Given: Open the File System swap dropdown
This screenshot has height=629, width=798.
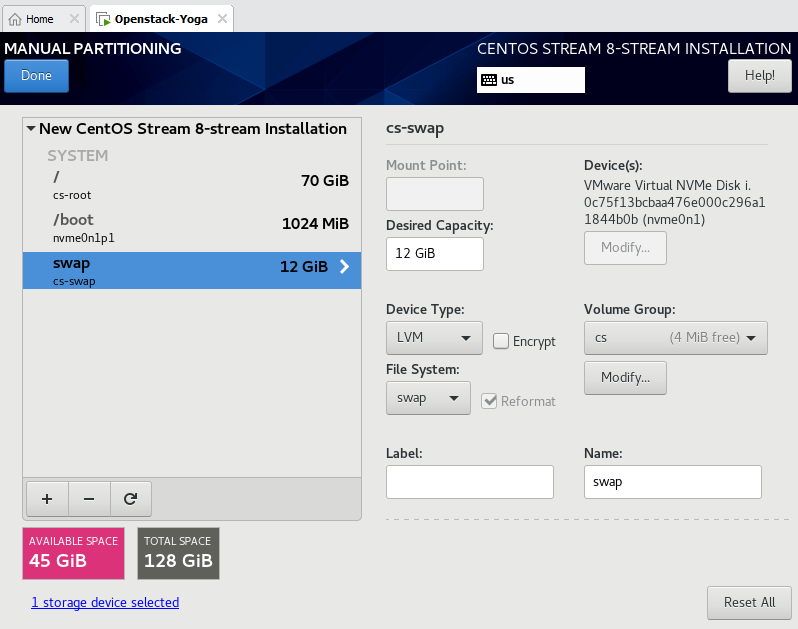Looking at the screenshot, I should [428, 398].
